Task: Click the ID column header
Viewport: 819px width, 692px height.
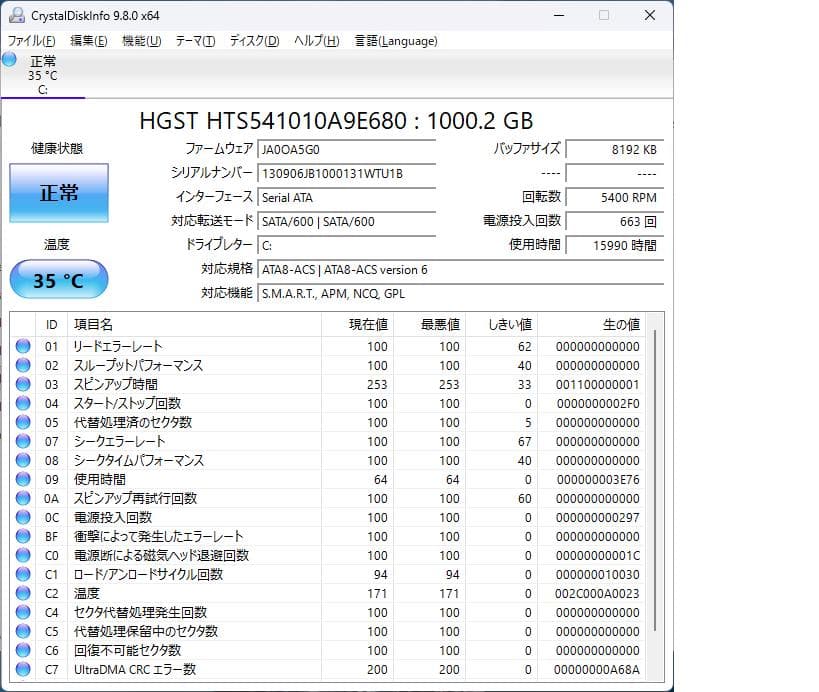Action: 51,325
